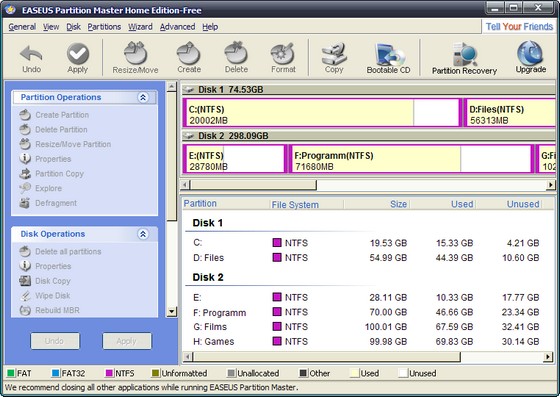560x397 pixels.
Task: Select the C: row in partition list
Action: pos(366,243)
